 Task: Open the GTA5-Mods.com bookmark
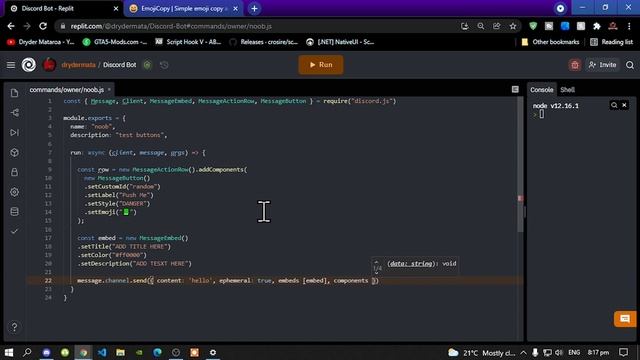point(115,42)
